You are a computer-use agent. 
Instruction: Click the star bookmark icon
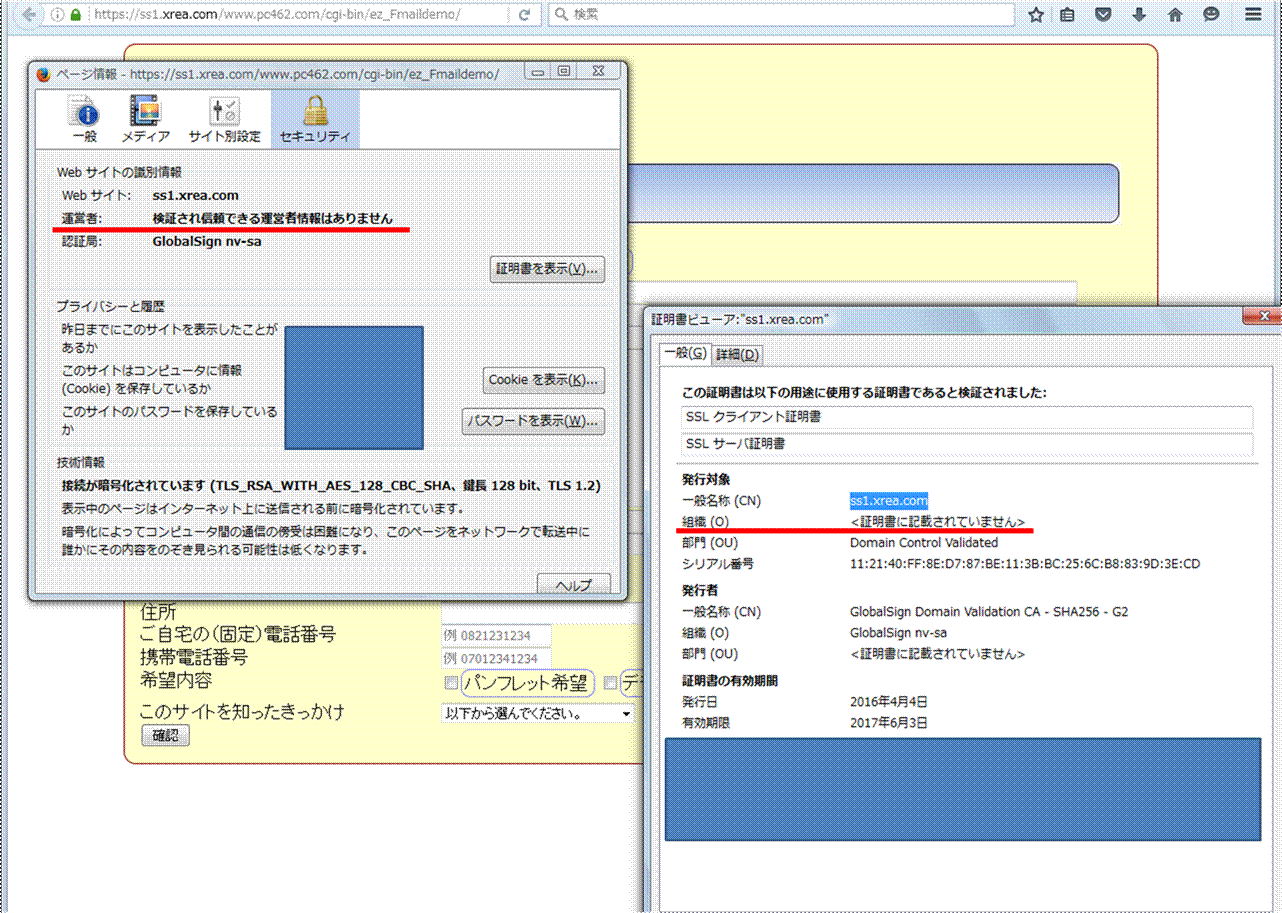pyautogui.click(x=1036, y=15)
